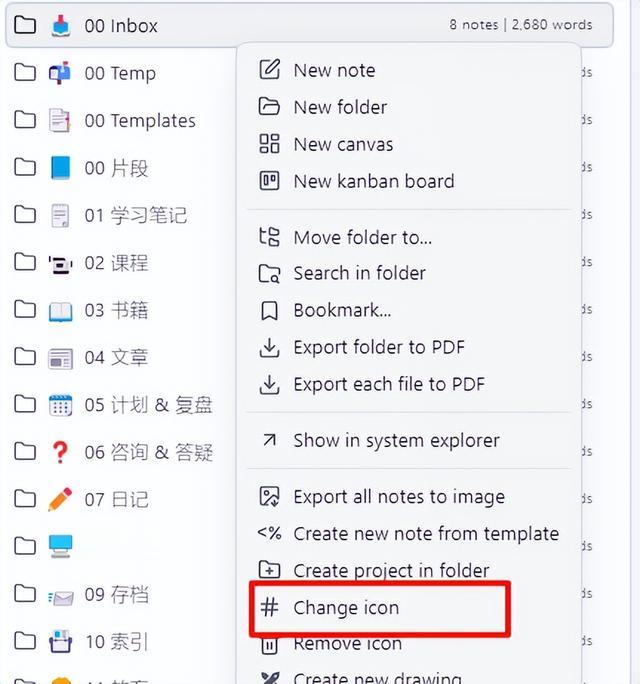This screenshot has width=640, height=684.
Task: Click the mailbox icon beside 00 Temp
Action: [x=60, y=72]
